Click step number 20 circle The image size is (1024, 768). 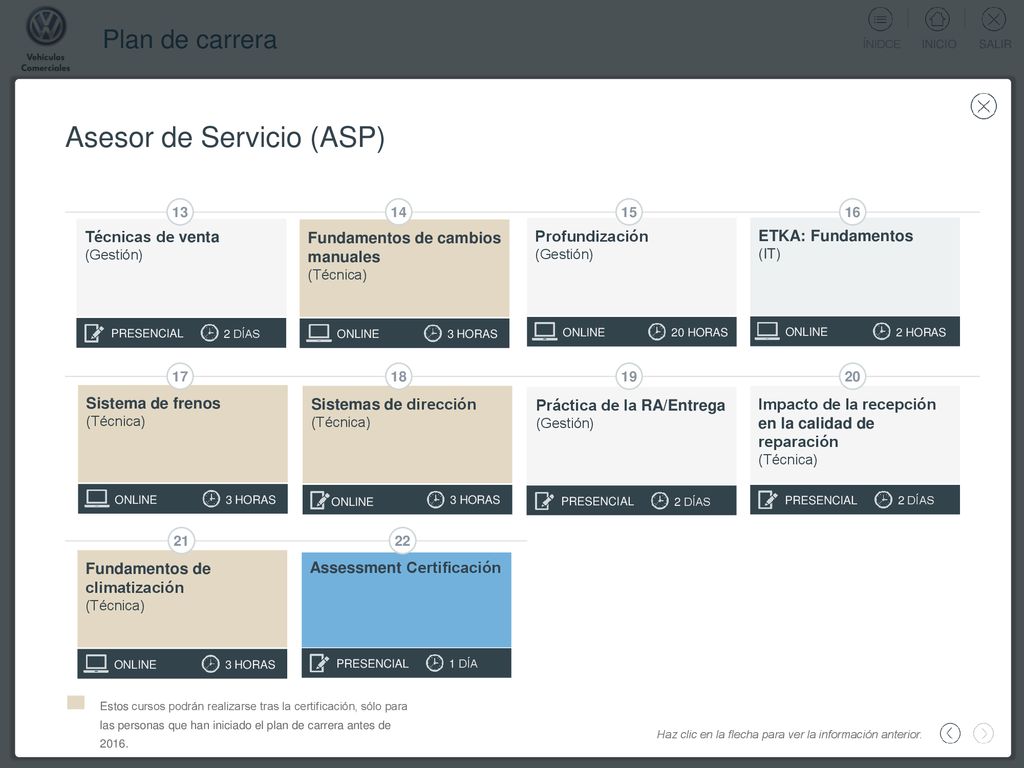[x=852, y=376]
